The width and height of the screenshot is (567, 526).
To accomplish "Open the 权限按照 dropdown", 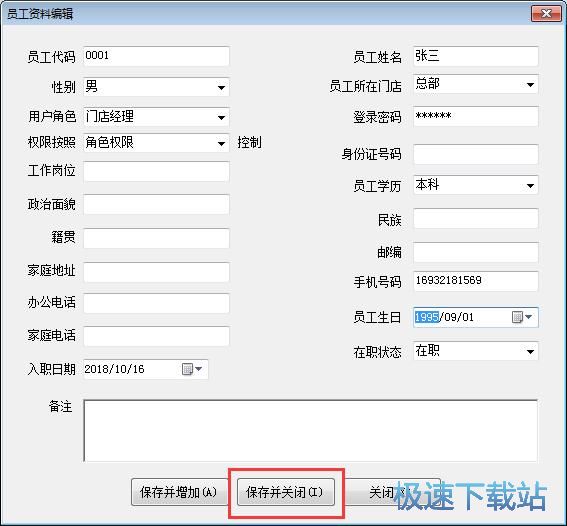I will click(221, 143).
